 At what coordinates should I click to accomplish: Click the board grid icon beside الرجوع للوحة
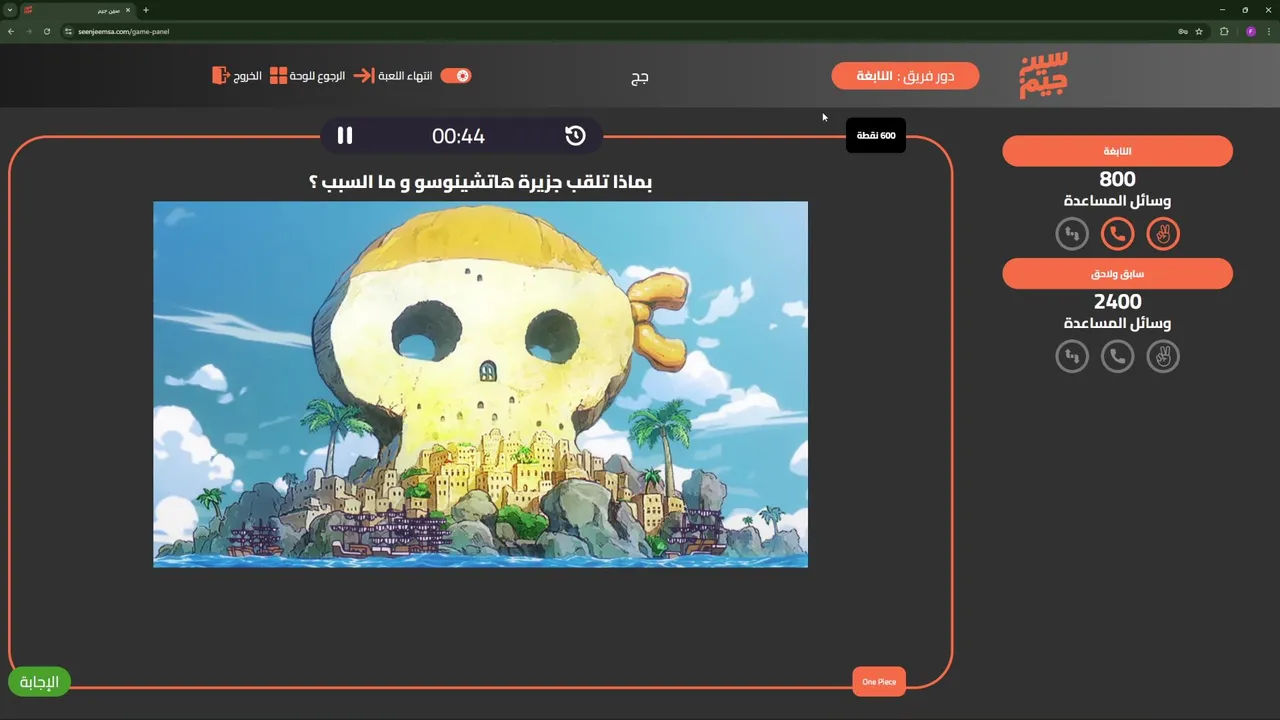click(x=278, y=76)
